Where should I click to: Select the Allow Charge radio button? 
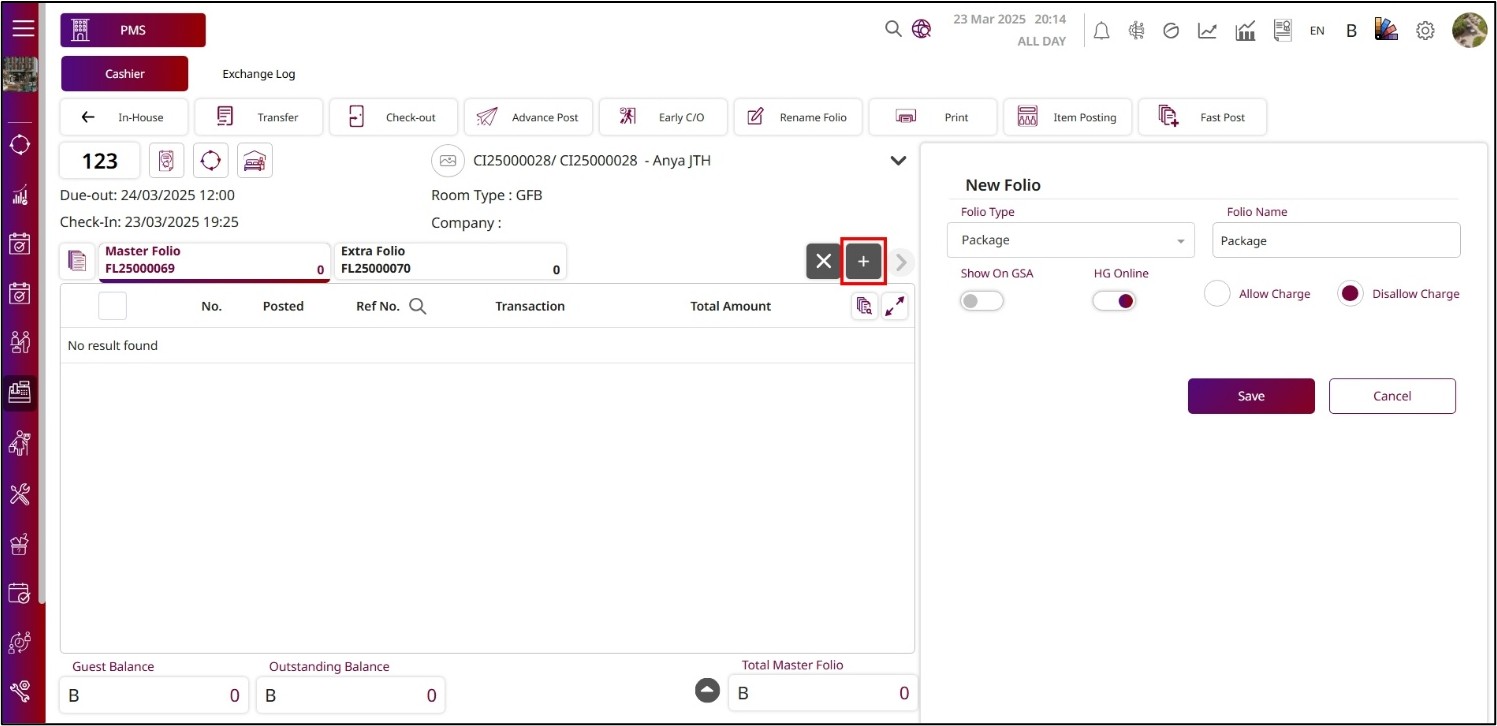click(x=1217, y=294)
